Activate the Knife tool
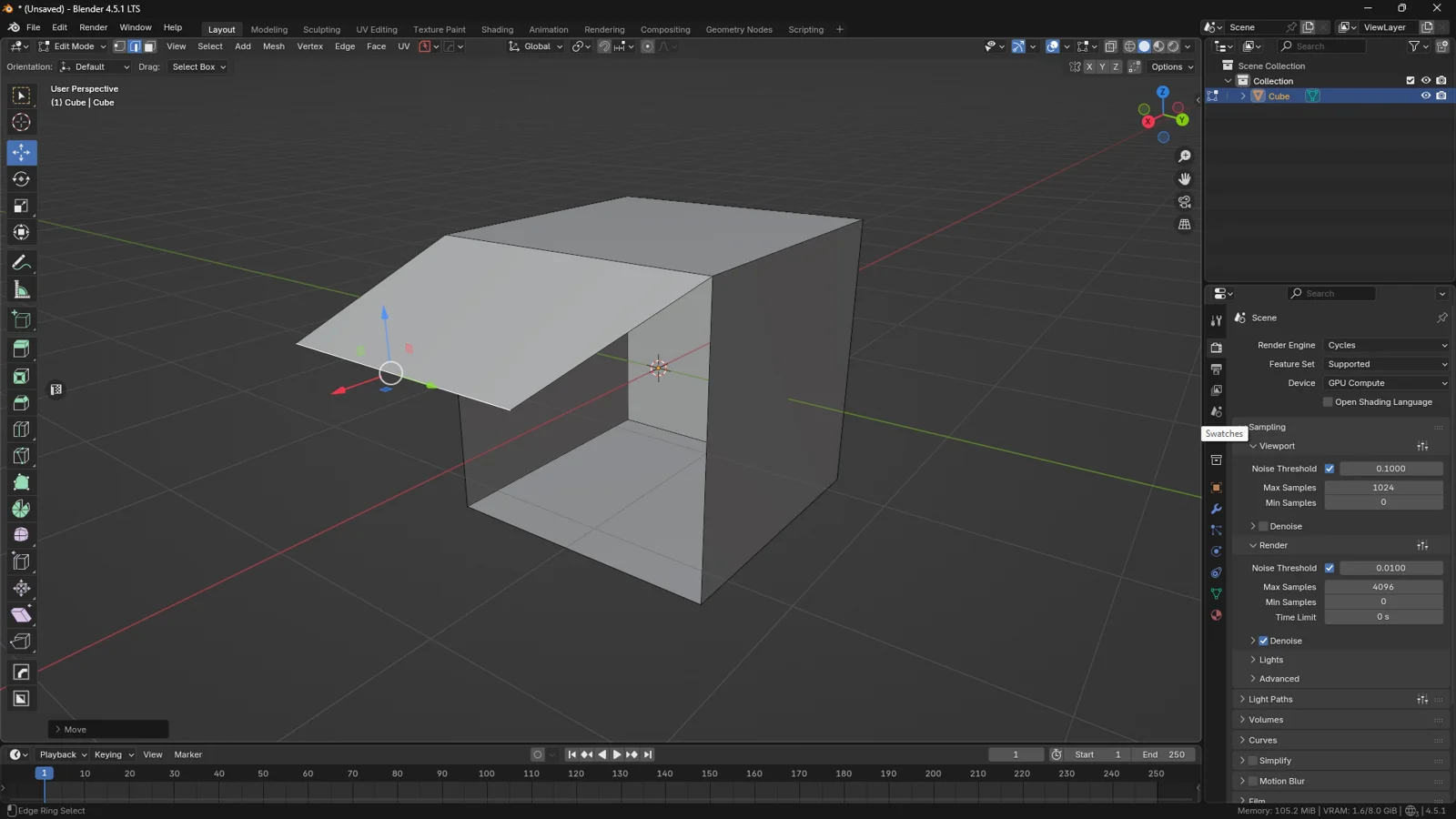Viewport: 1456px width, 819px height. 21,456
